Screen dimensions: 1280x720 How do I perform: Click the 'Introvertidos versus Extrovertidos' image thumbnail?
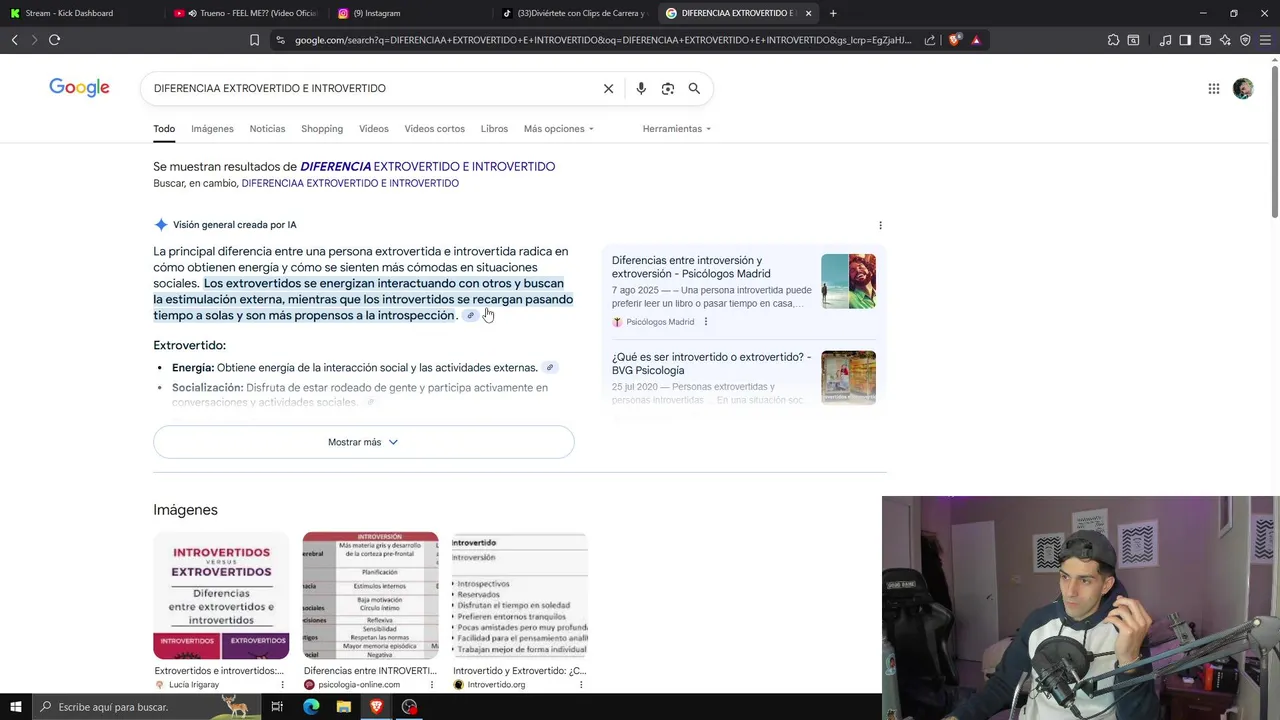click(x=221, y=596)
